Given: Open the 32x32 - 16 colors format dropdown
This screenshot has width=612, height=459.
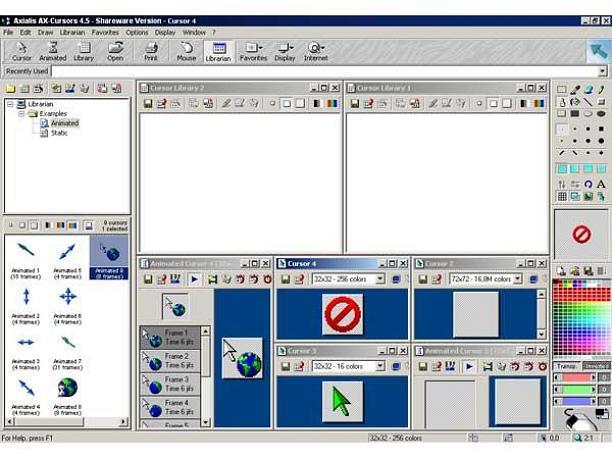Looking at the screenshot, I should click(x=380, y=366).
